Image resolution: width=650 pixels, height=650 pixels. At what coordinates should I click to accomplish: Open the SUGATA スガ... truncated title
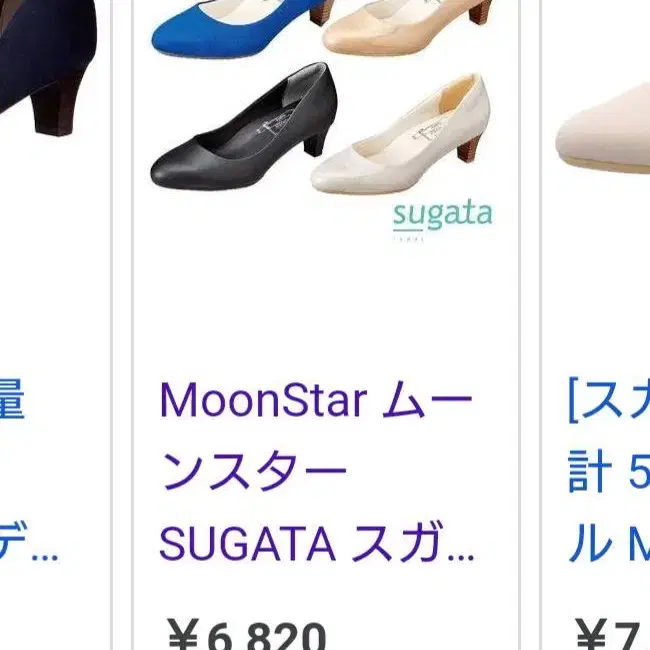[x=317, y=543]
